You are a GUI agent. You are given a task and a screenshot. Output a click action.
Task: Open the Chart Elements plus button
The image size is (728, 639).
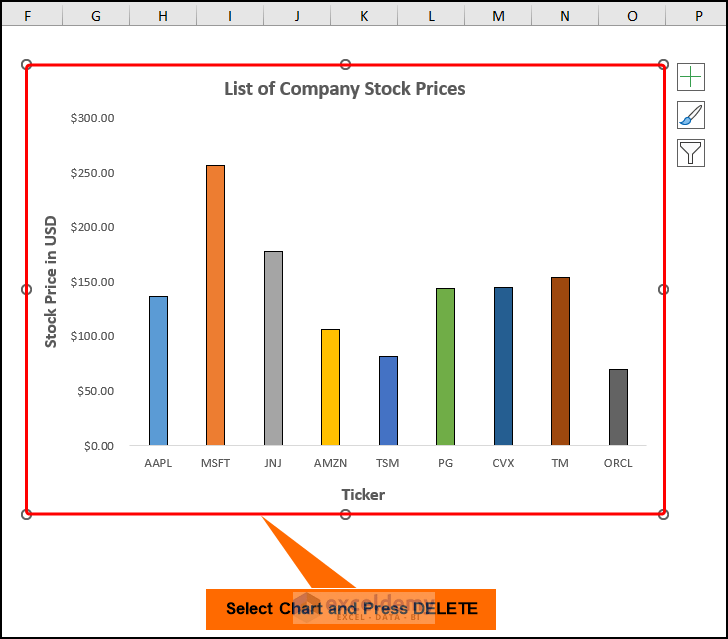(x=690, y=77)
